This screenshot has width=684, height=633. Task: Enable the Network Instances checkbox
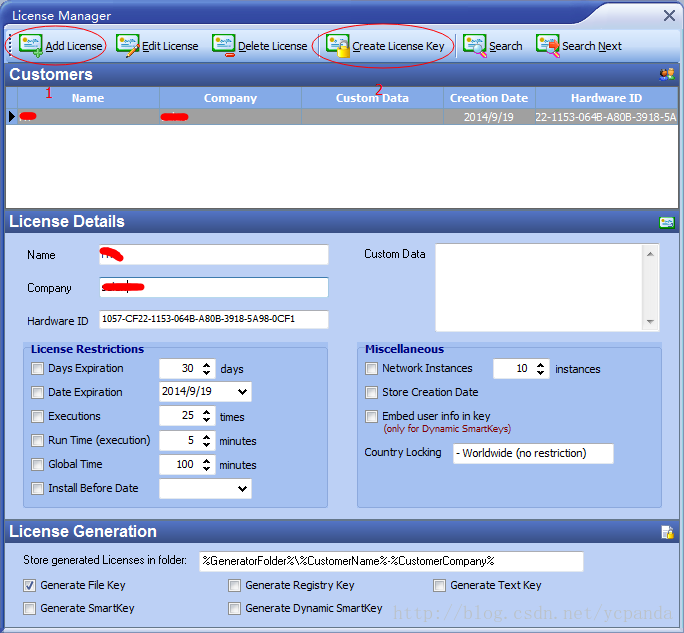click(x=371, y=369)
